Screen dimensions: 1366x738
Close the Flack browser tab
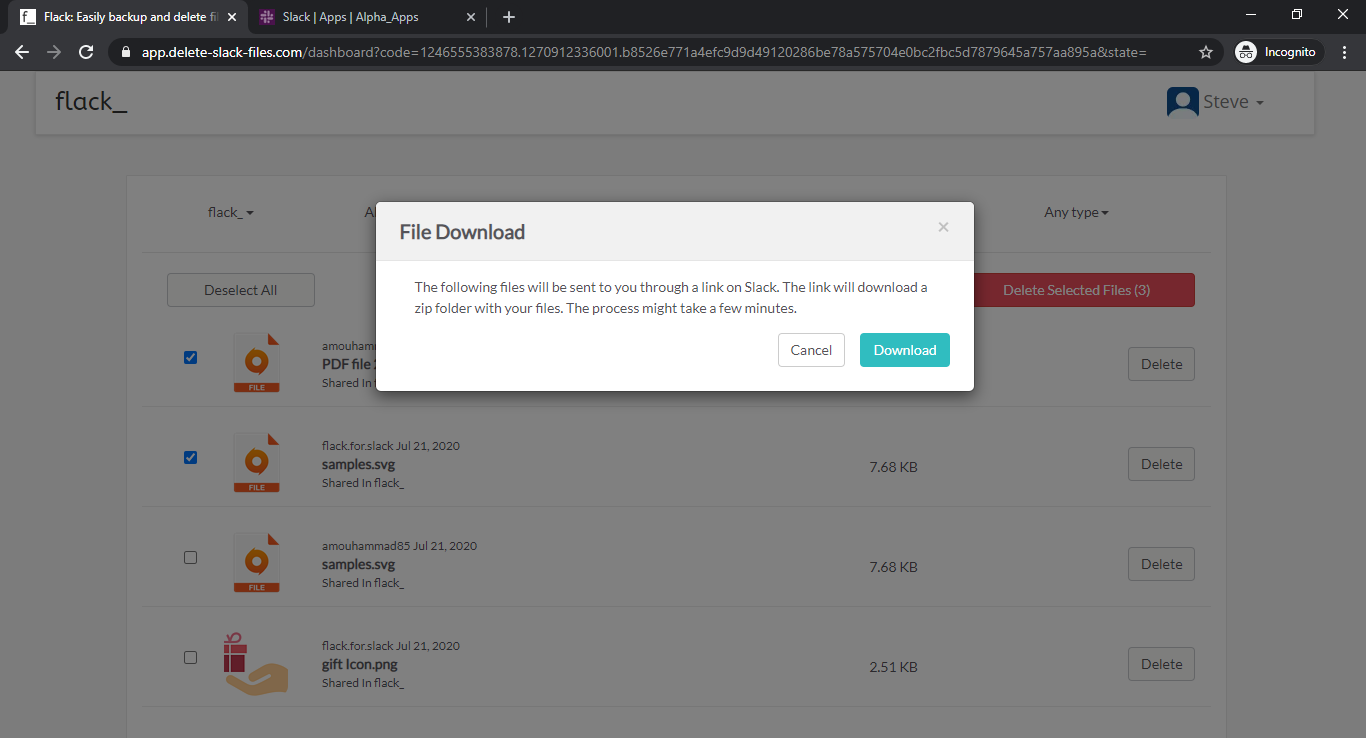[232, 17]
